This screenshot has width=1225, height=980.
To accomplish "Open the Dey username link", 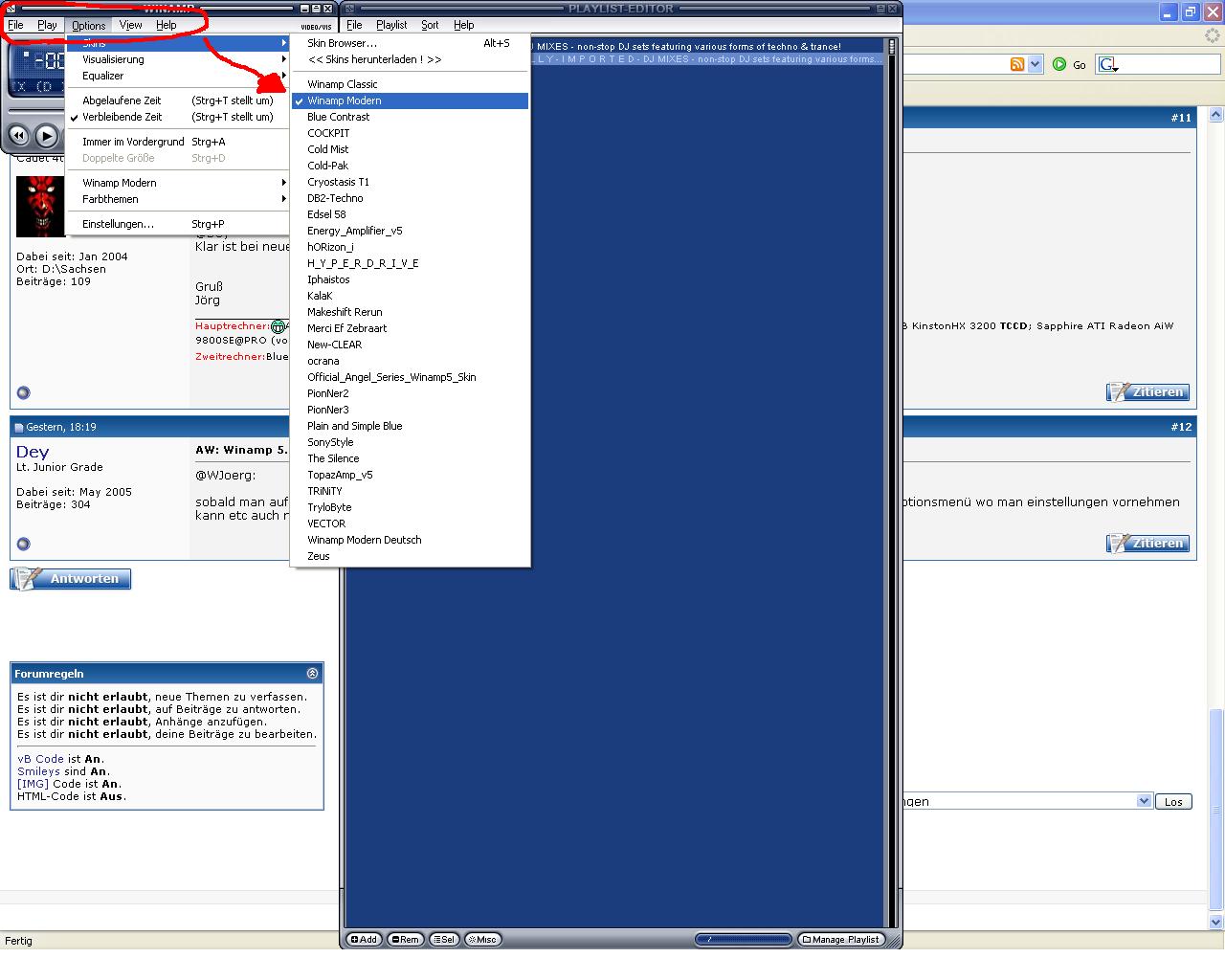I will coord(33,452).
